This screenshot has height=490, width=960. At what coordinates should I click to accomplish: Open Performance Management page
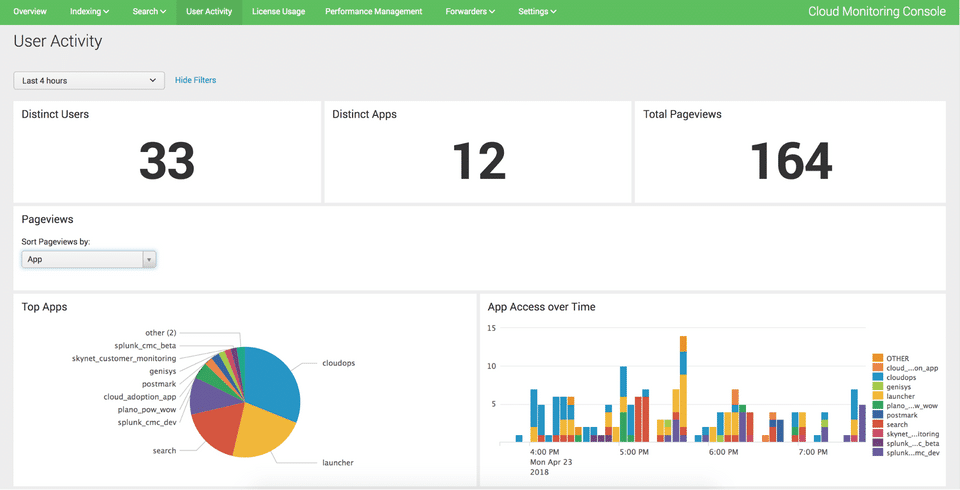point(374,12)
